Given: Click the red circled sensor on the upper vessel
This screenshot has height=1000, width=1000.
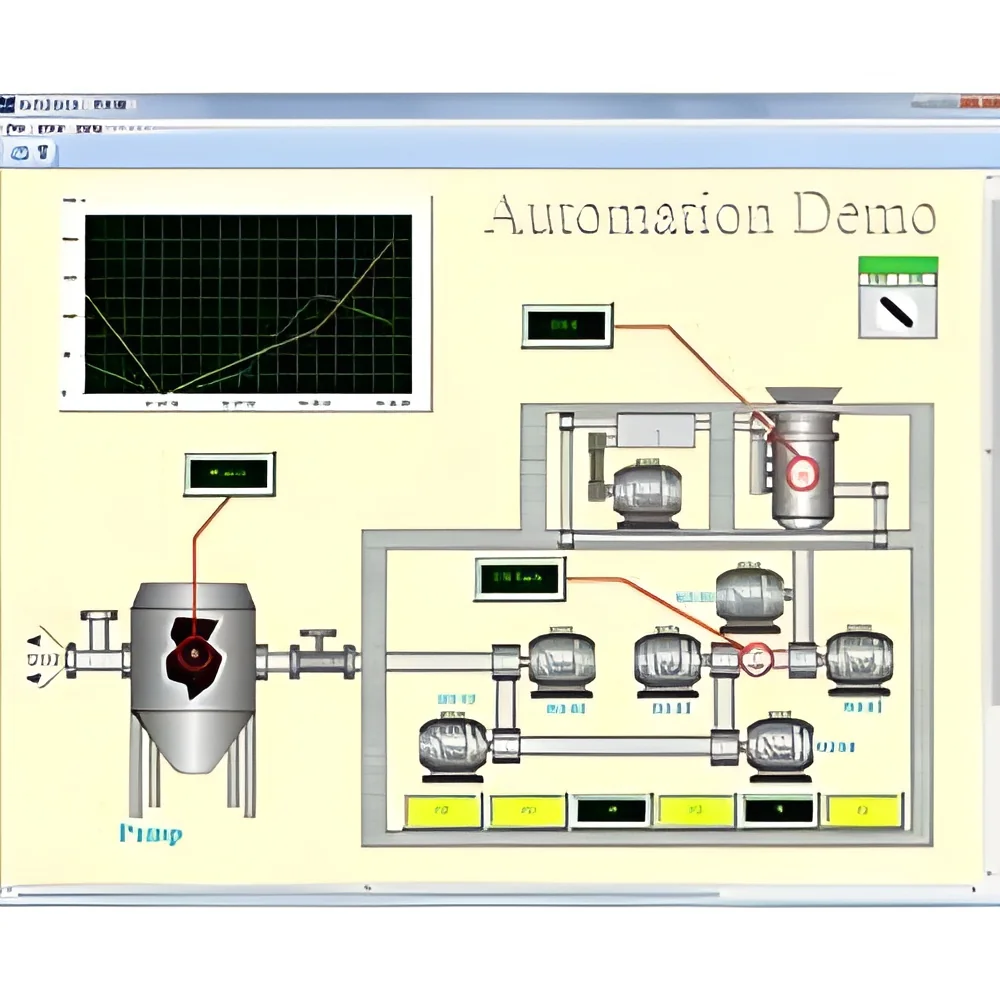Looking at the screenshot, I should click(x=802, y=474).
